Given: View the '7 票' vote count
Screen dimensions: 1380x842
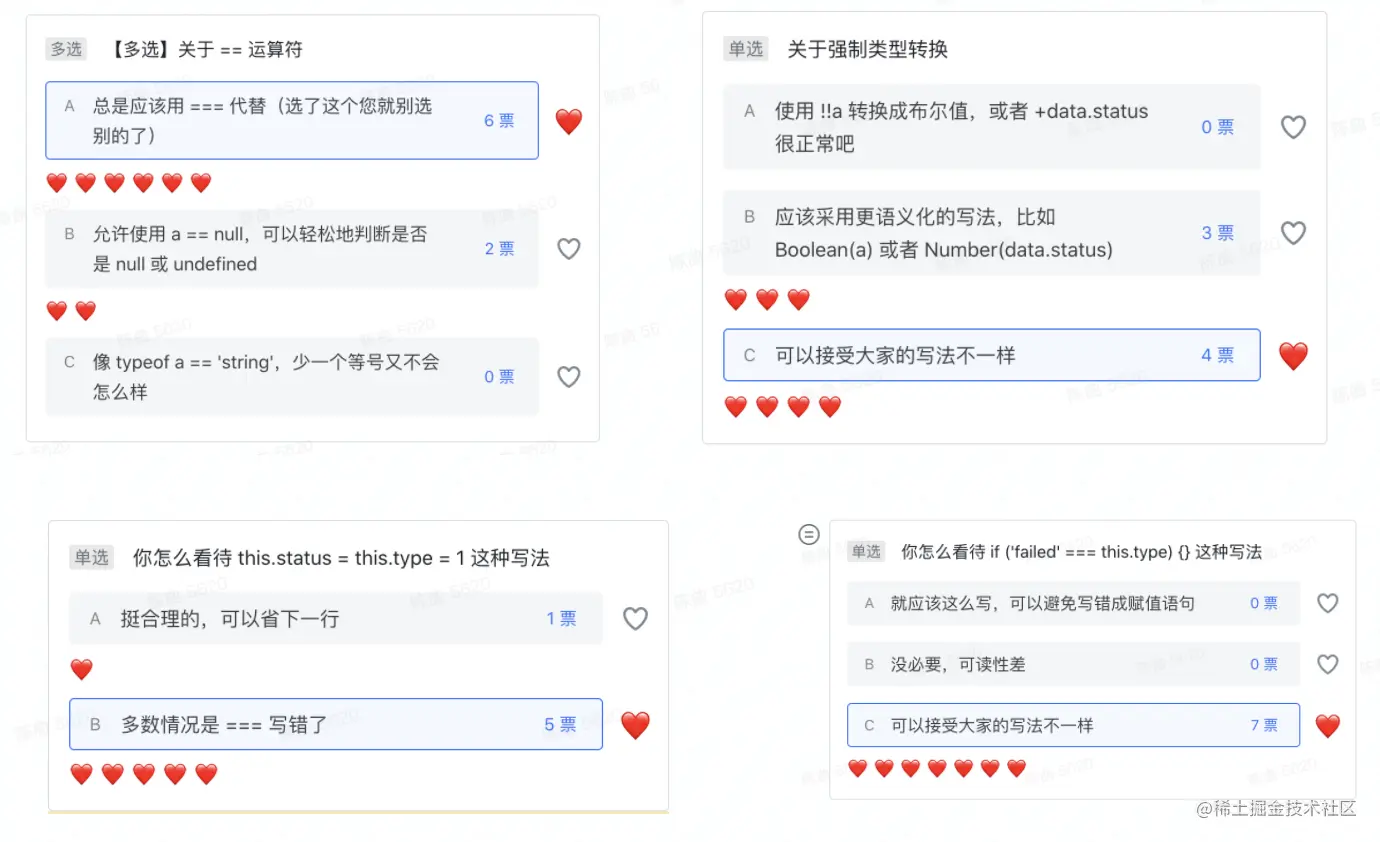Looking at the screenshot, I should [x=1264, y=725].
